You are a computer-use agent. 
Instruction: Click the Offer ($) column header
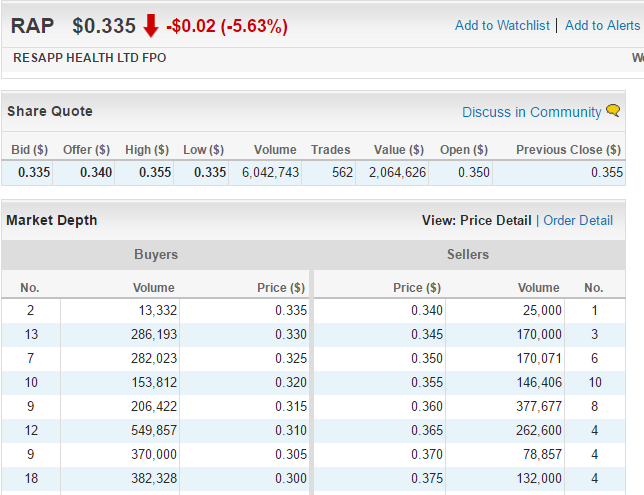(x=86, y=150)
